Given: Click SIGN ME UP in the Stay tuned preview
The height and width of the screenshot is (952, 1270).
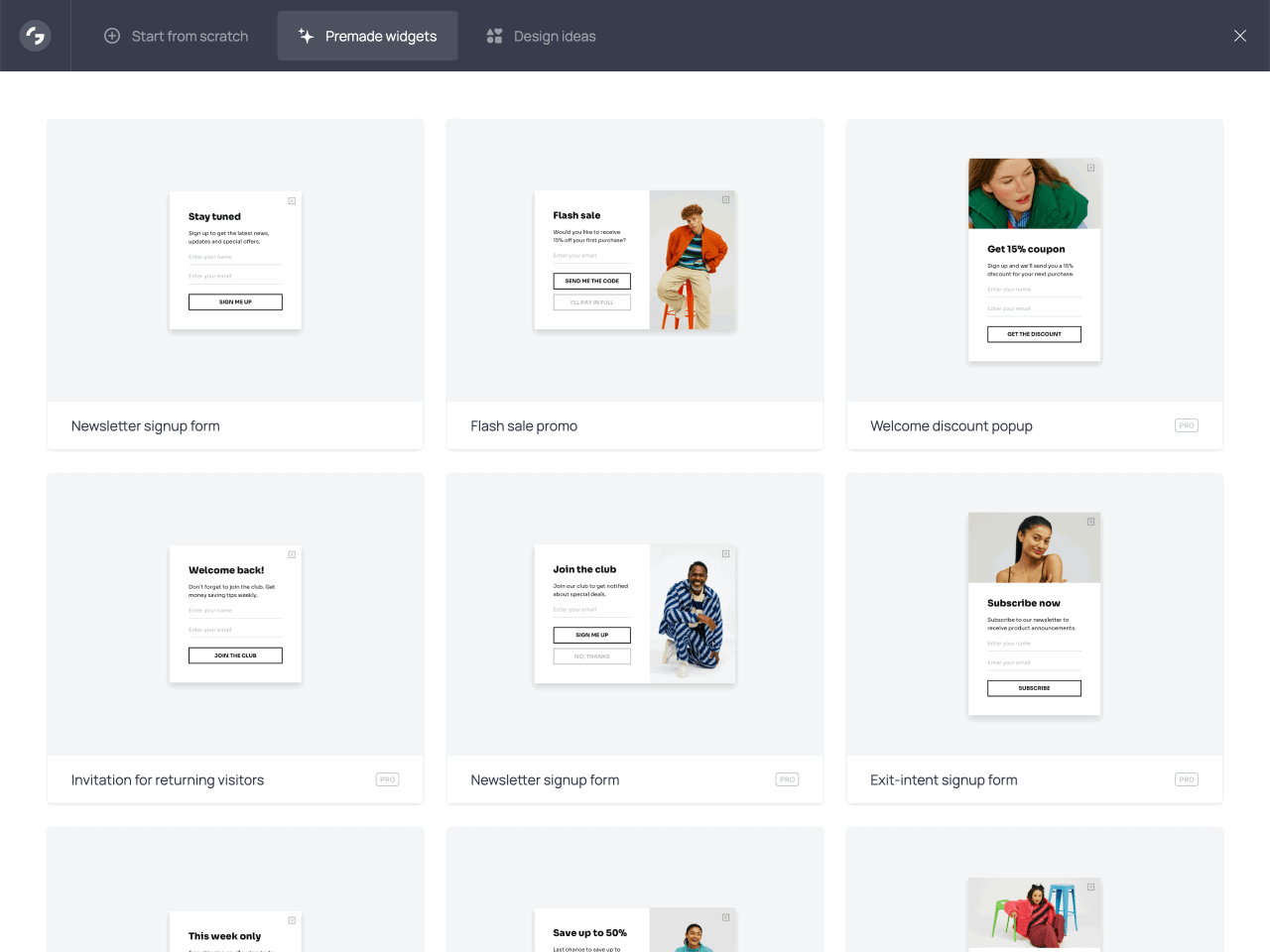Looking at the screenshot, I should (235, 301).
